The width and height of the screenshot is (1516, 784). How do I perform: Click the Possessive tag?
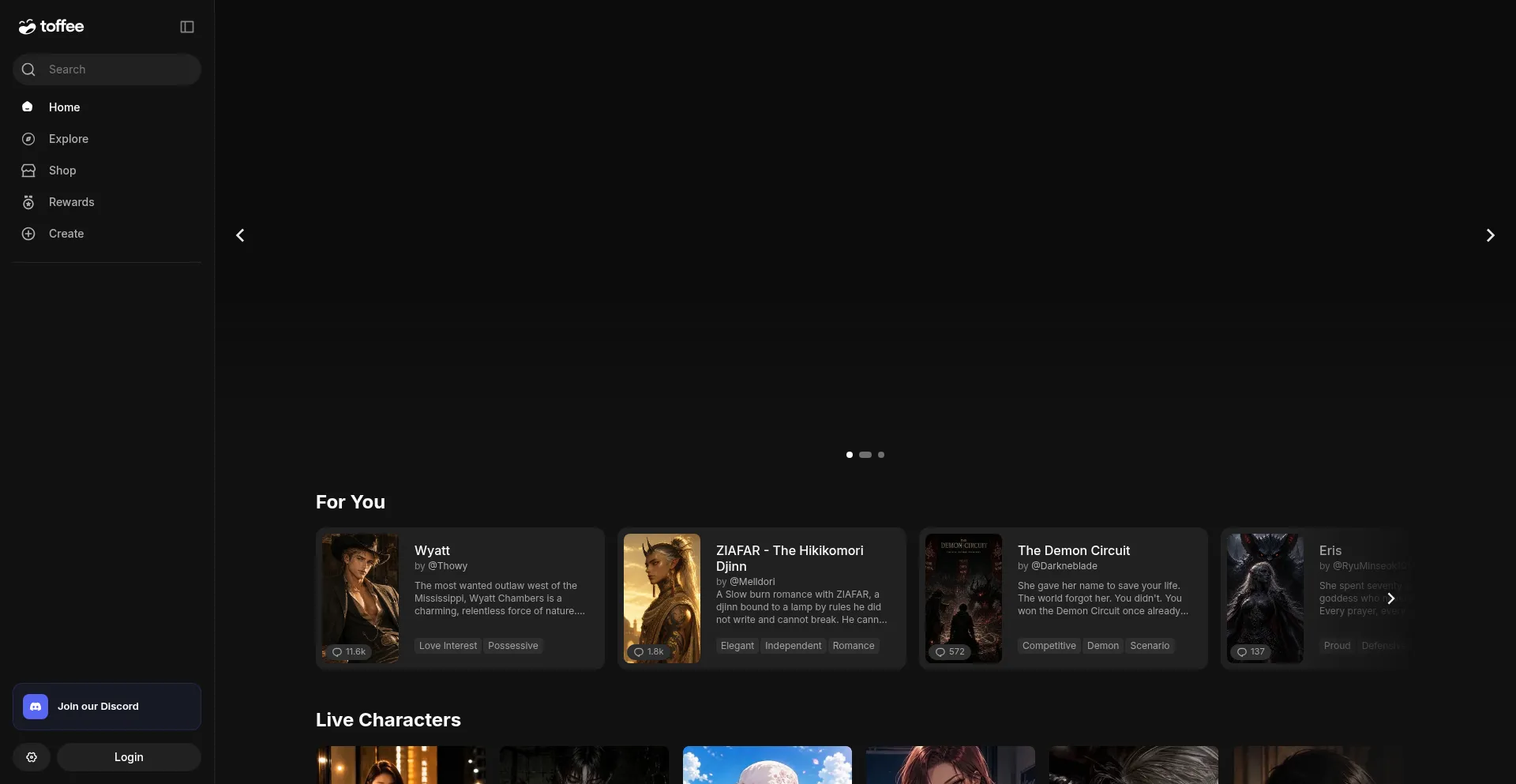coord(513,646)
